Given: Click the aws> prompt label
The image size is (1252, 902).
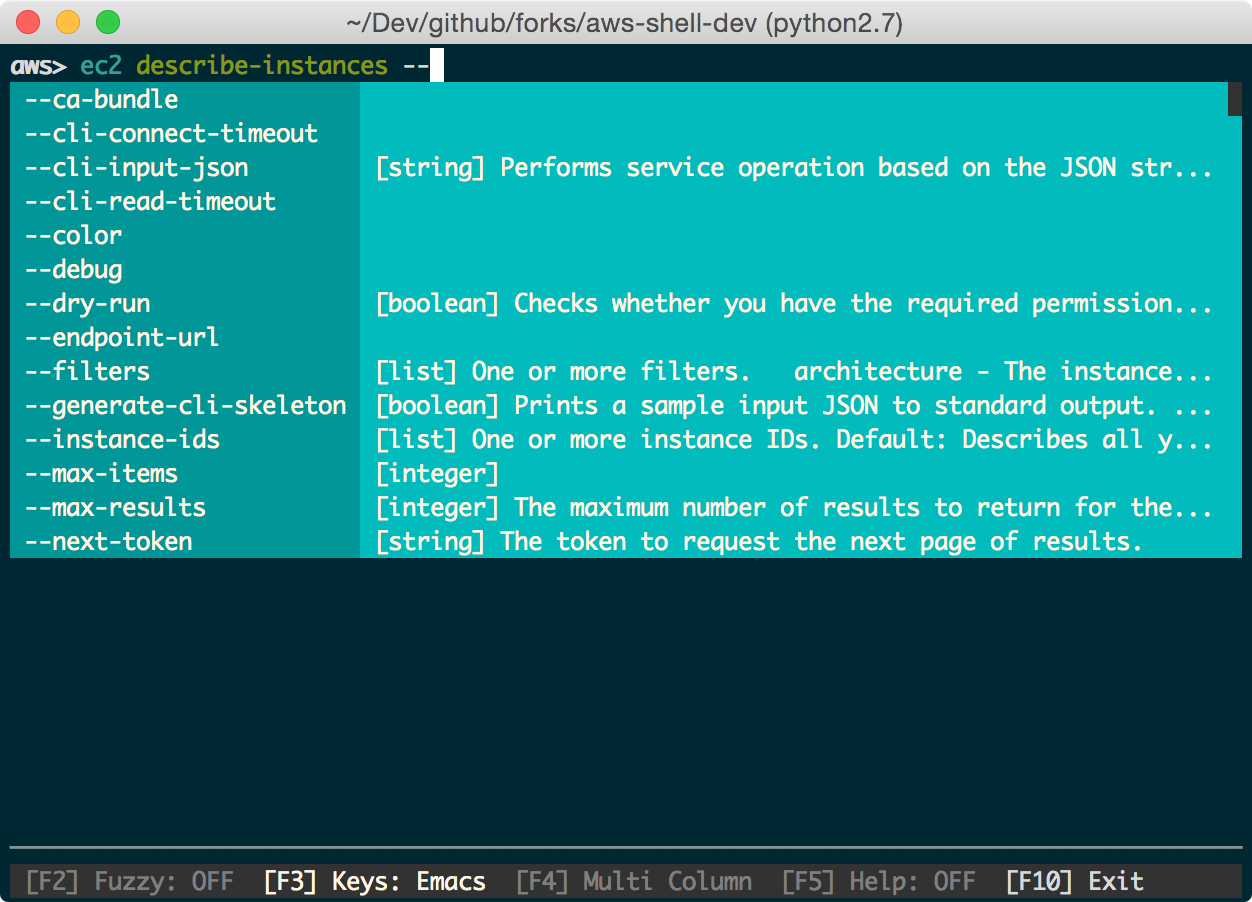Looking at the screenshot, I should point(38,67).
